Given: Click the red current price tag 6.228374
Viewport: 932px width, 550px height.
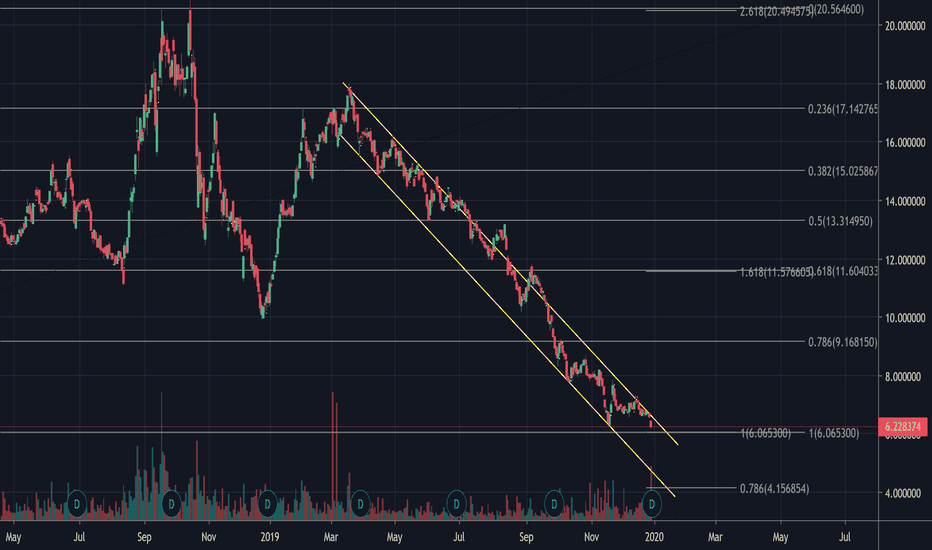Looking at the screenshot, I should (903, 426).
